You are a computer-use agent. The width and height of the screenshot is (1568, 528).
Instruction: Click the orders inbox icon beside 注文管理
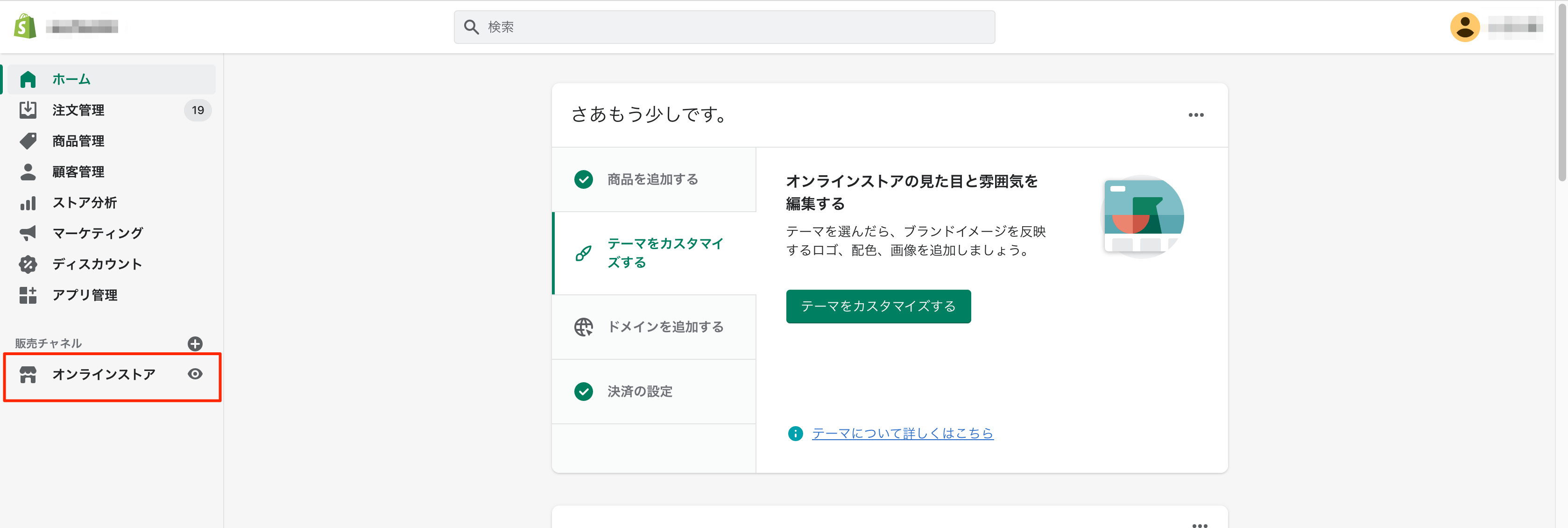(28, 110)
